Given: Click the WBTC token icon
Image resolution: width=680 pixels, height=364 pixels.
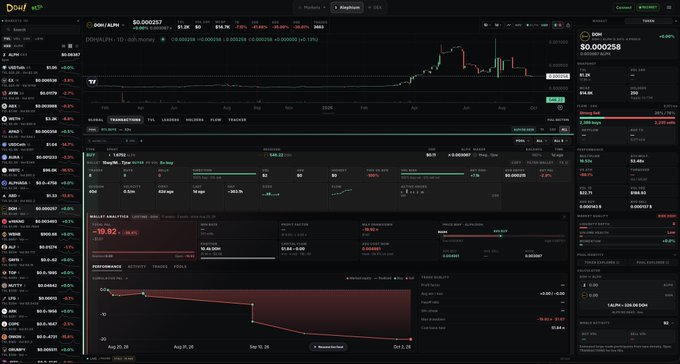Looking at the screenshot, I should 4,170.
